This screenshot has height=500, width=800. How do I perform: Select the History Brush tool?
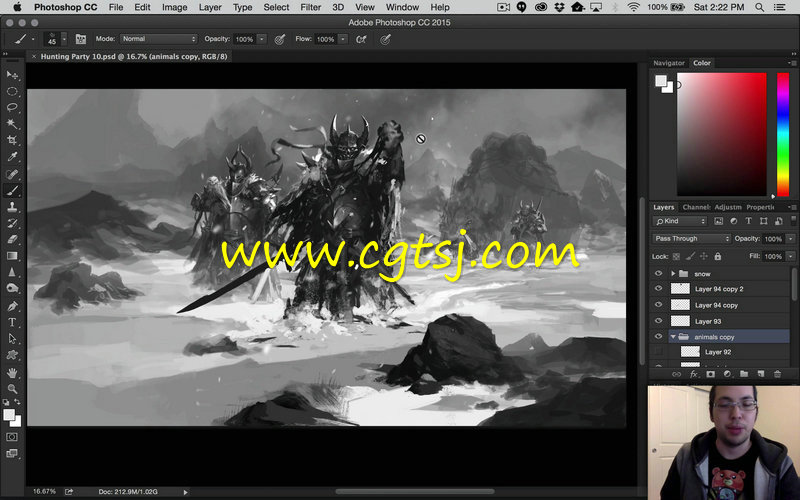(12, 223)
